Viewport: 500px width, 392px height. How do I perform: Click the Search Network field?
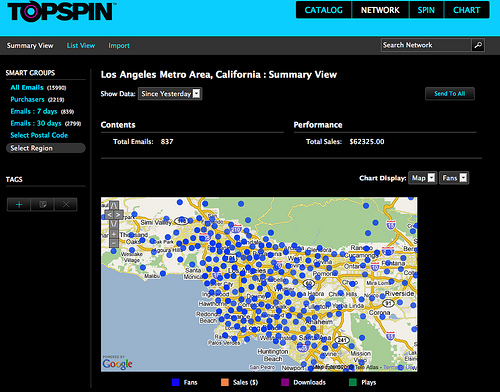click(426, 45)
